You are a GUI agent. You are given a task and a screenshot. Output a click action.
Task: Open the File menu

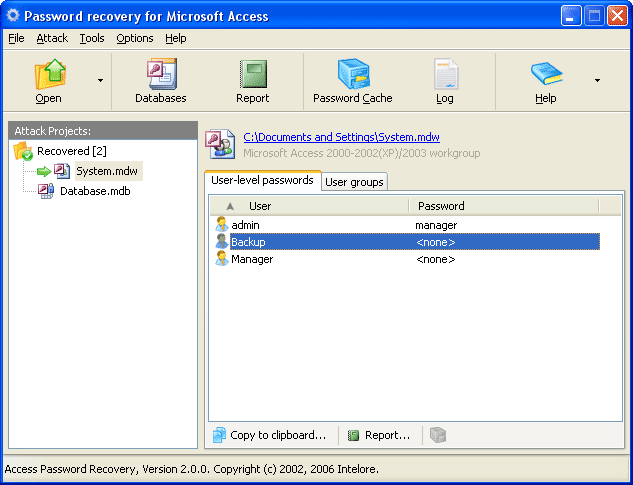pyautogui.click(x=16, y=38)
